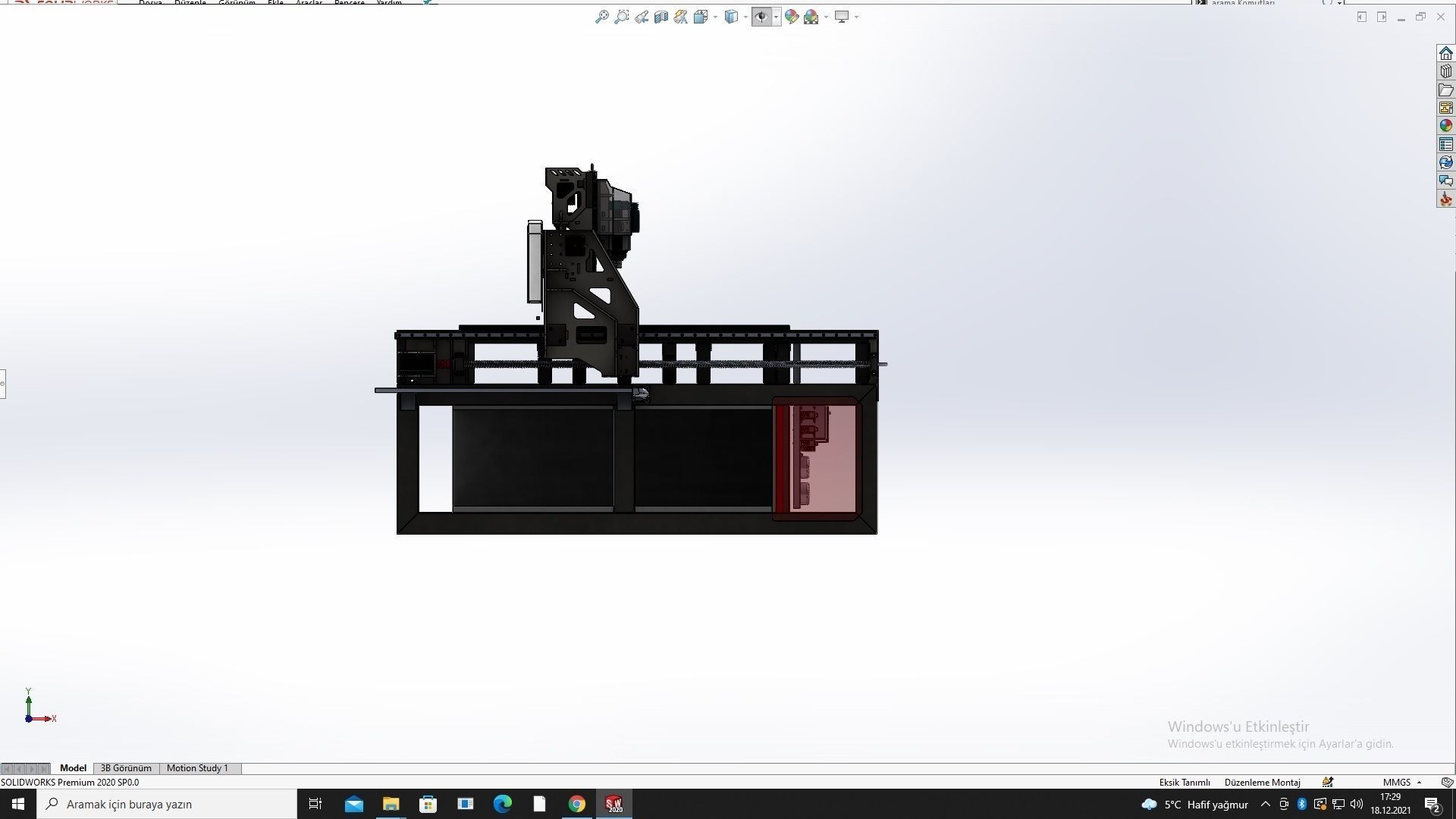The image size is (1456, 819).
Task: Click the Düzenleme Montaj status button
Action: 1261,782
